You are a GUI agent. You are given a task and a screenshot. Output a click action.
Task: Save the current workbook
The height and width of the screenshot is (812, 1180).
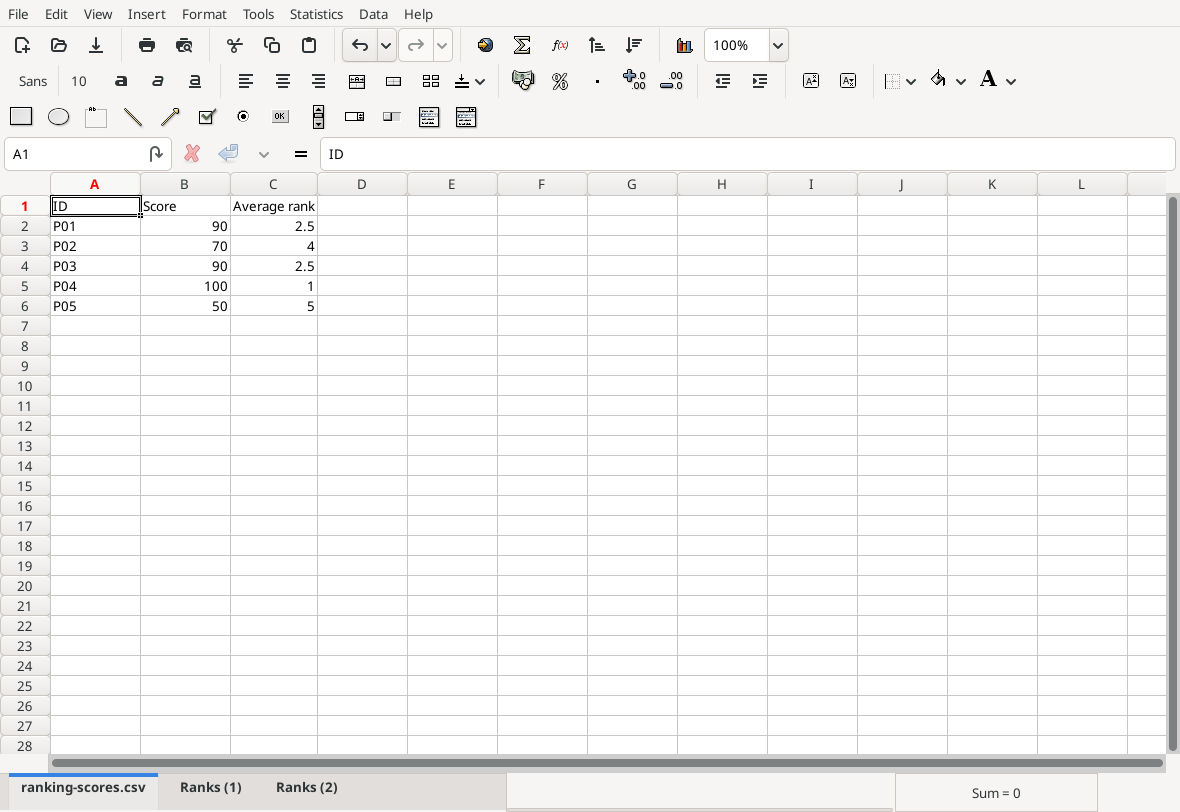click(96, 45)
